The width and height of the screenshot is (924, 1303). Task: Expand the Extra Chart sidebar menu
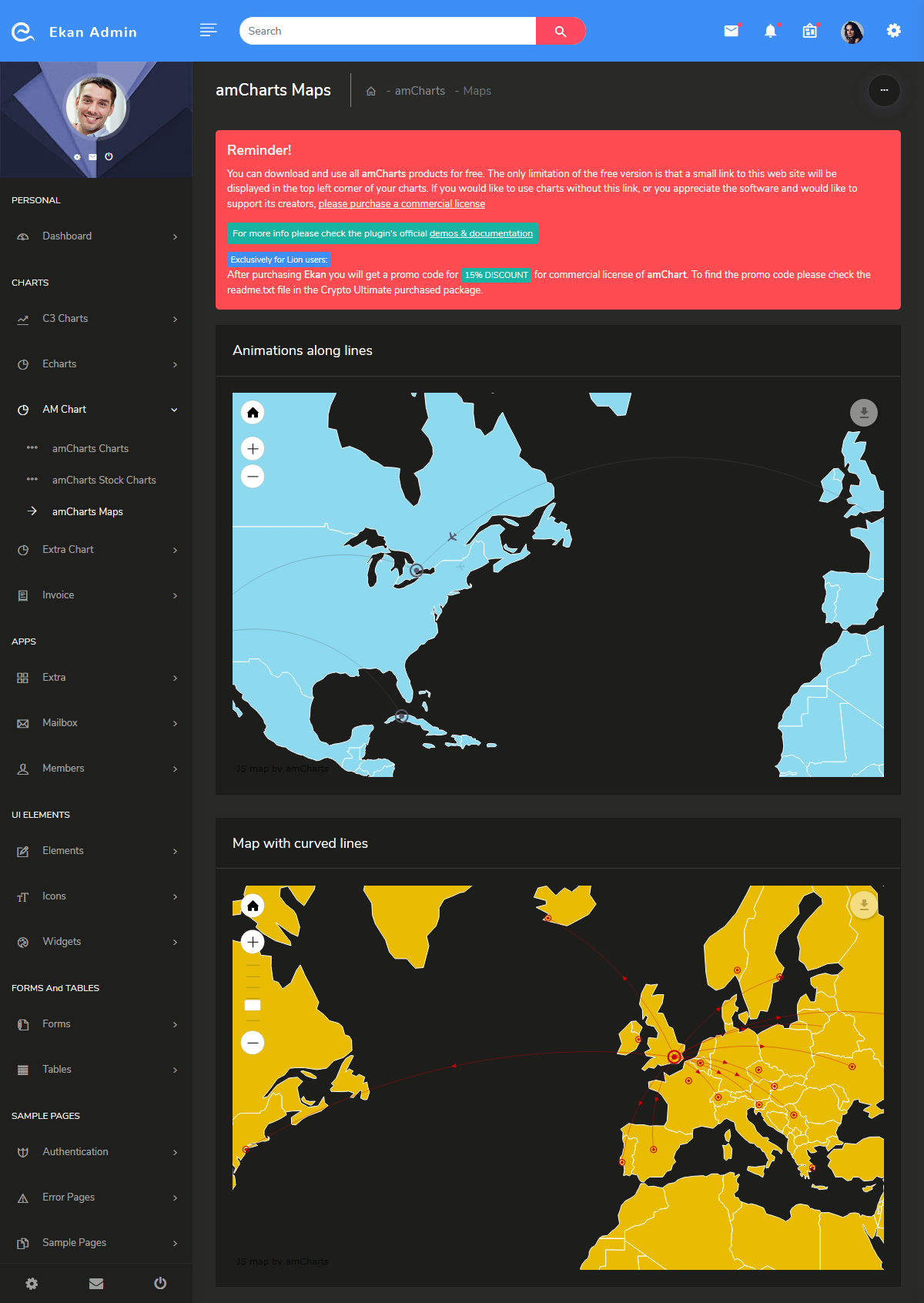96,550
